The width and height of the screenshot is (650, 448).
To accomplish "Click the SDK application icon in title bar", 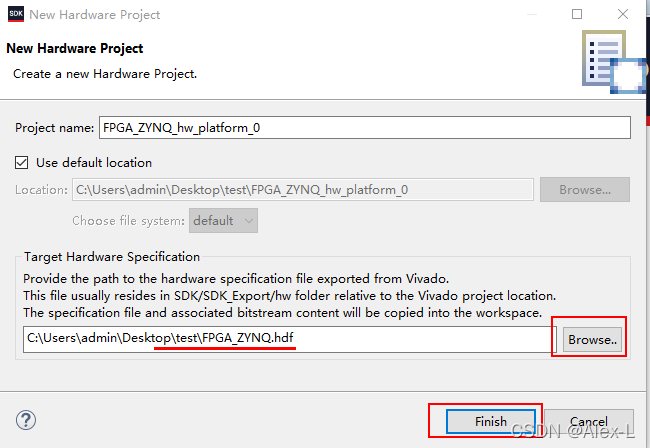I will point(16,14).
